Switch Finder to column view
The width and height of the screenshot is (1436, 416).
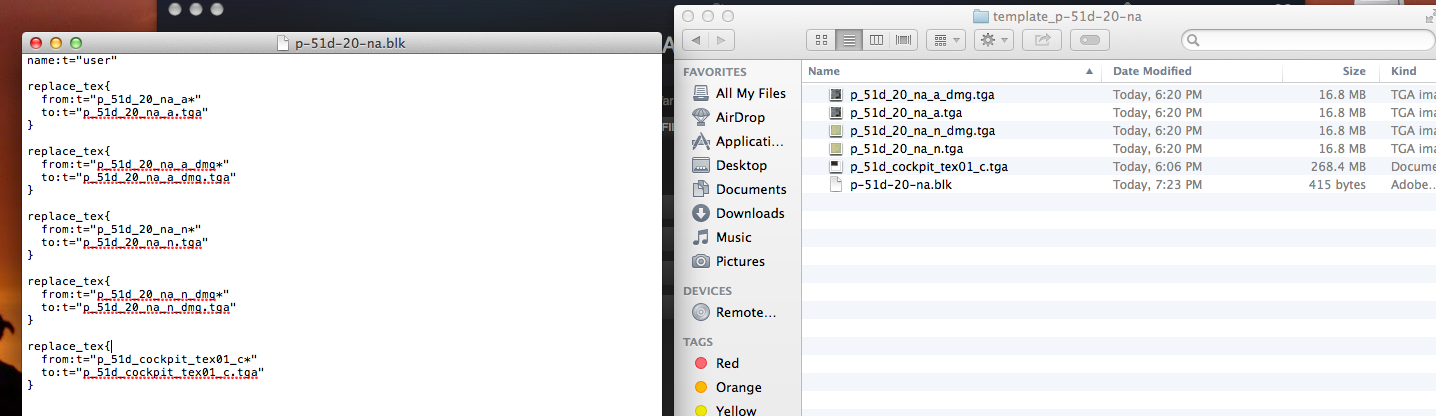coord(877,40)
